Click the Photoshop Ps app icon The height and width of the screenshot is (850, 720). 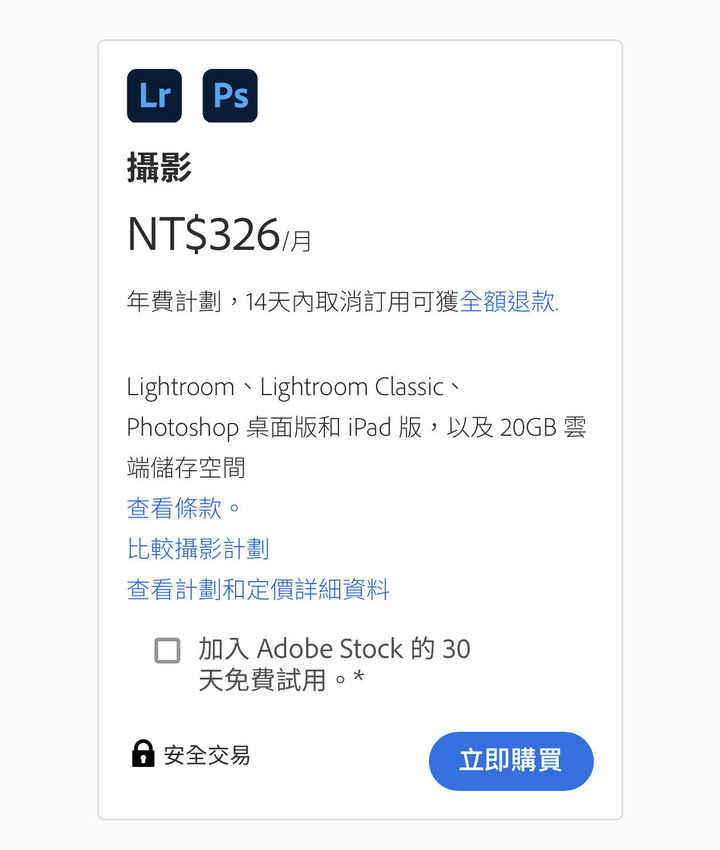pyautogui.click(x=230, y=95)
